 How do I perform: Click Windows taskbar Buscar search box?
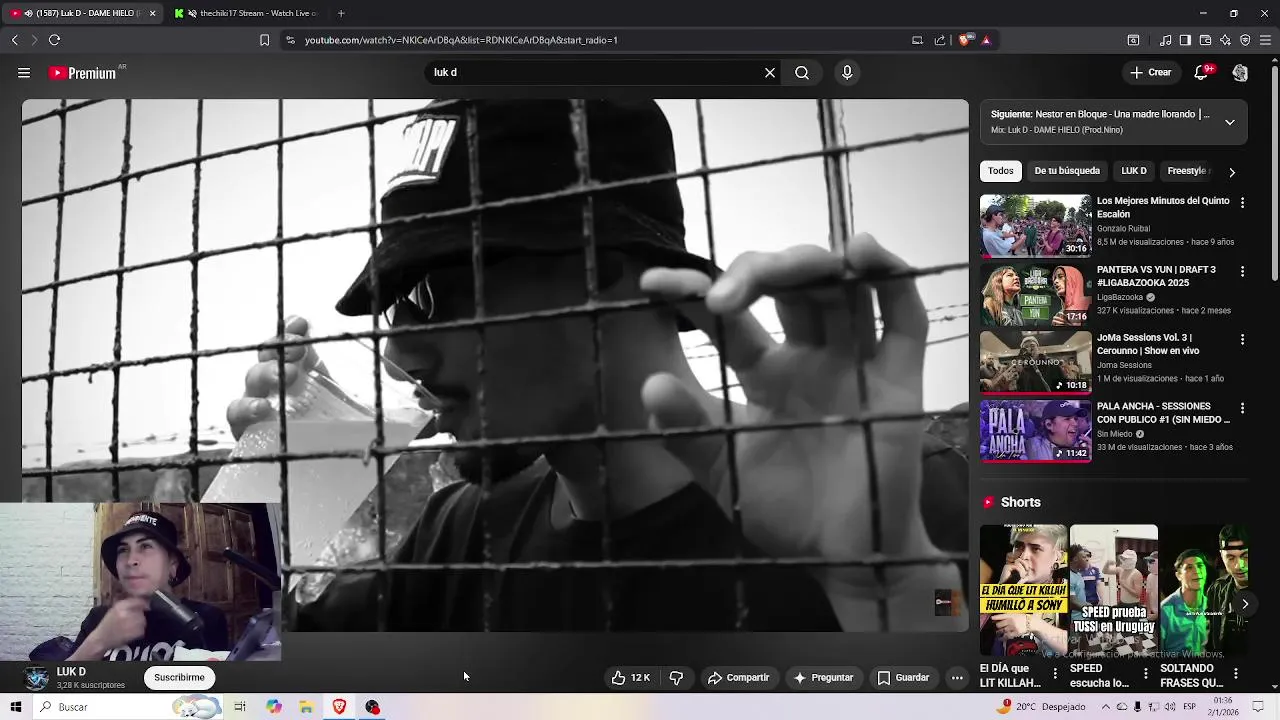128,707
